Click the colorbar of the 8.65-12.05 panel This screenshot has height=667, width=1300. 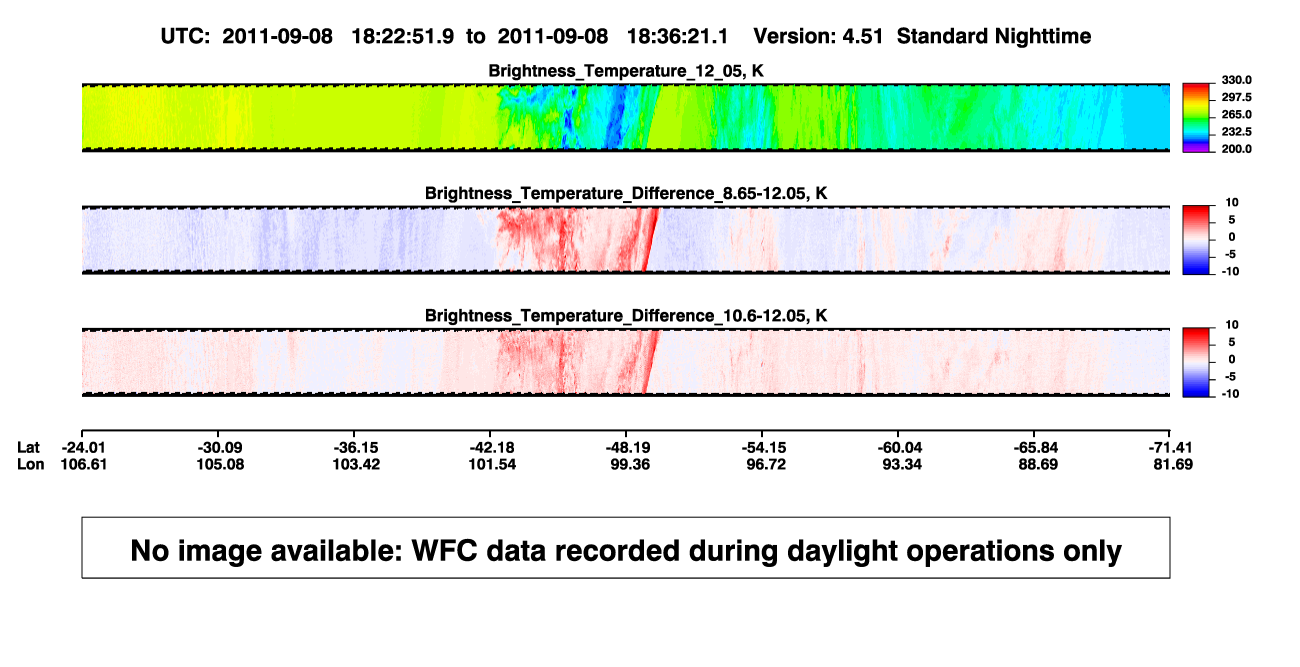(x=1196, y=240)
